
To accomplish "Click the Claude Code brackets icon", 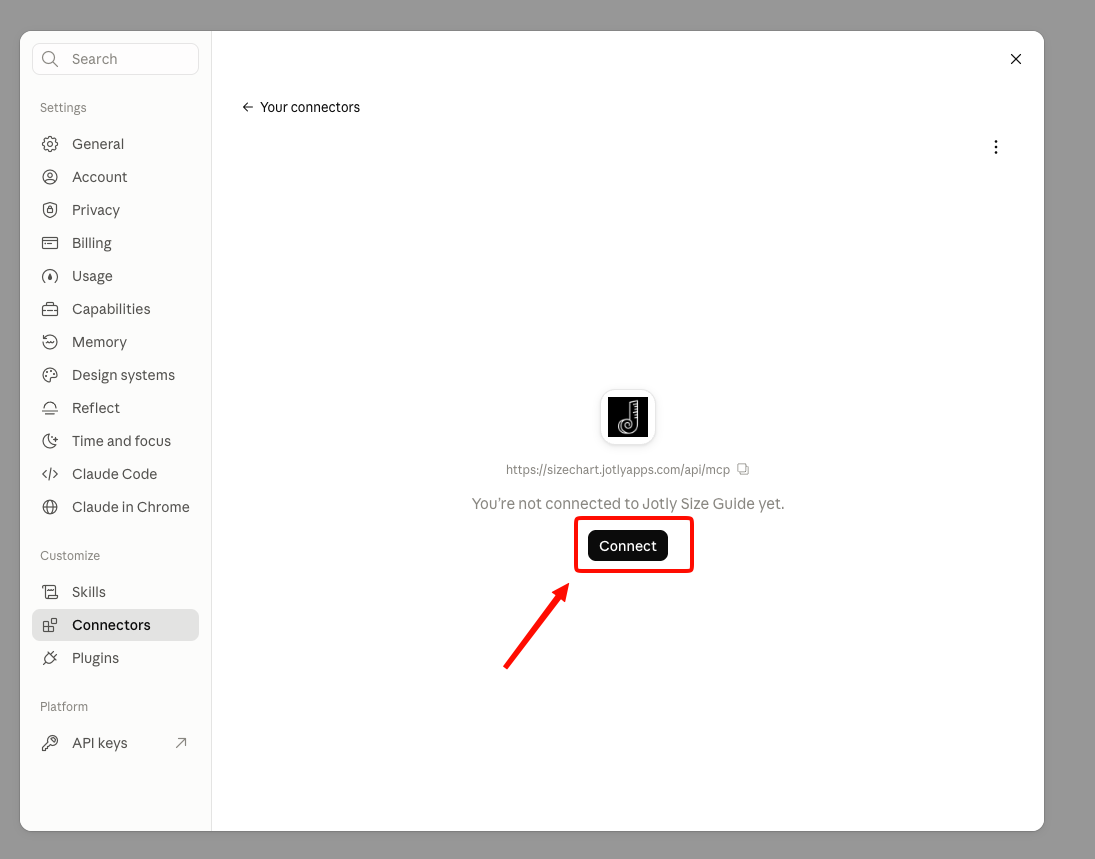I will tap(50, 474).
